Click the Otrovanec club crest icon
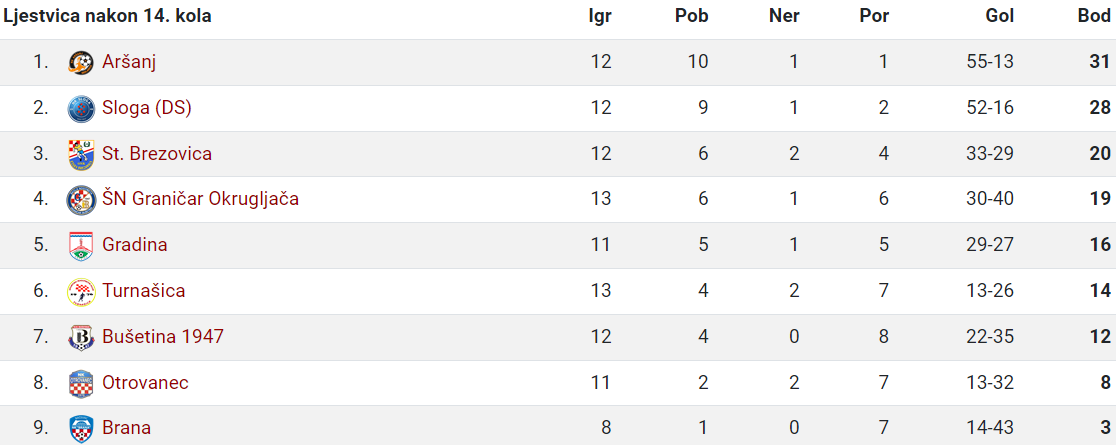This screenshot has height=445, width=1116. click(x=81, y=383)
